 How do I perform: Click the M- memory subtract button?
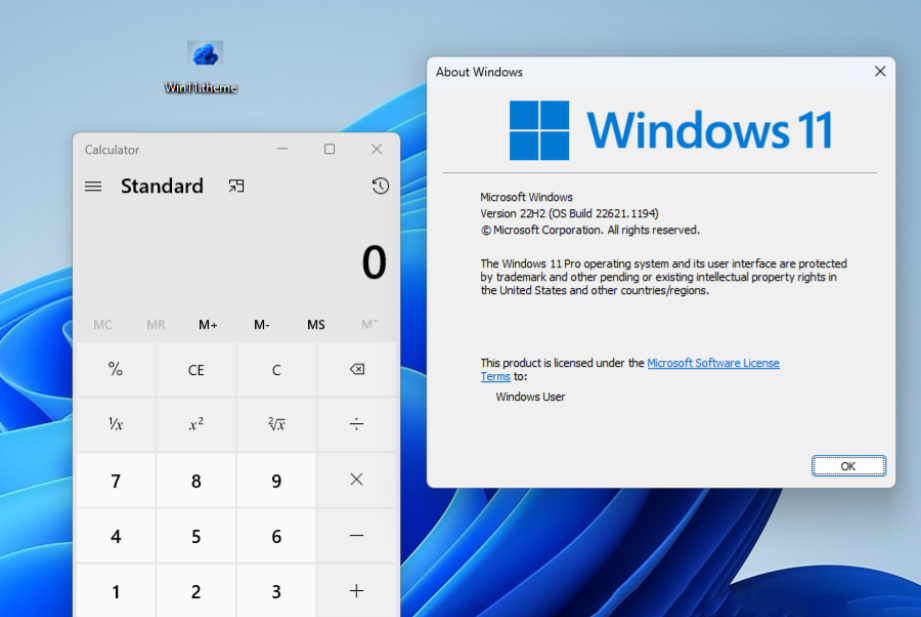[262, 324]
